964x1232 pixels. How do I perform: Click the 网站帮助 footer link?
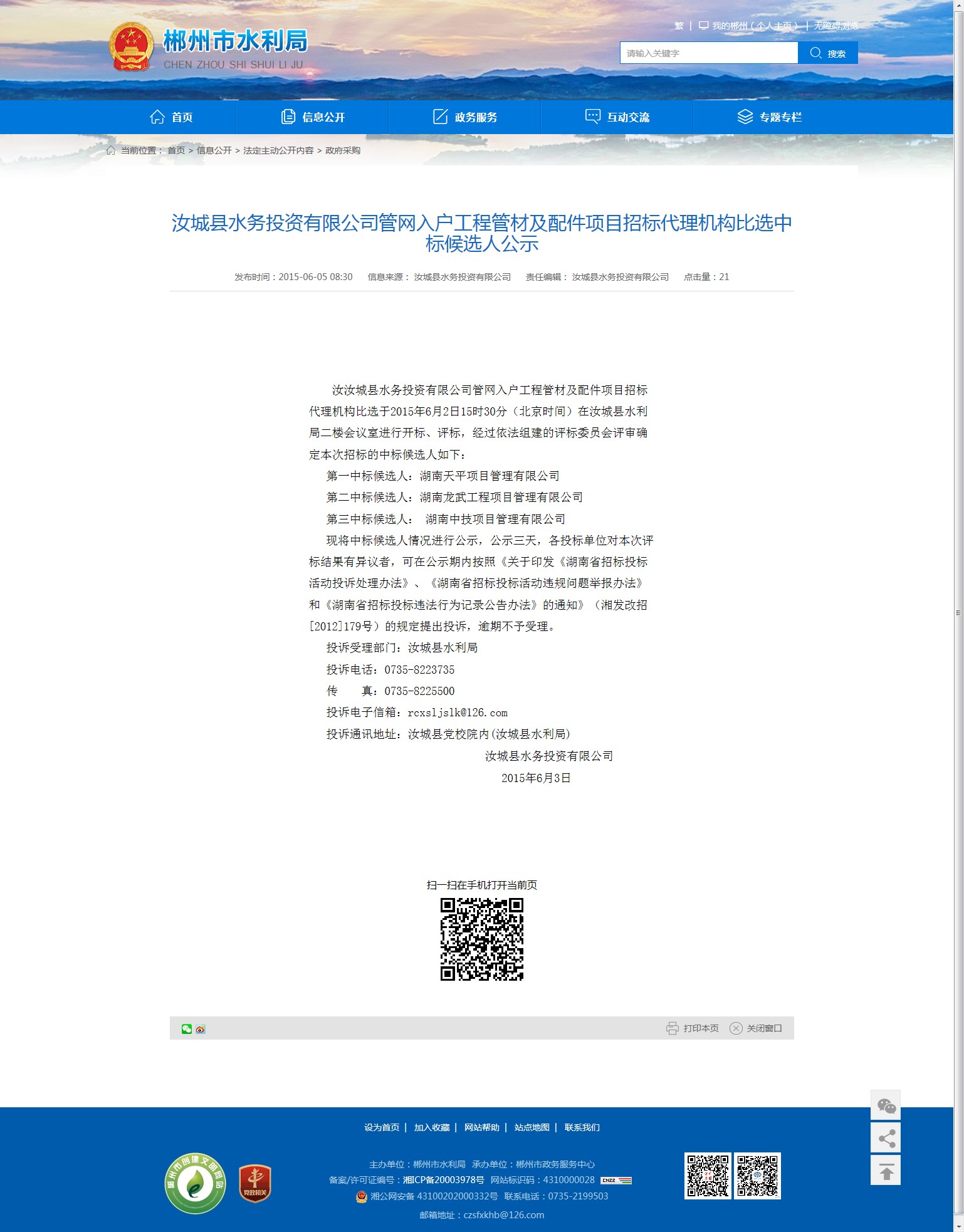481,1127
